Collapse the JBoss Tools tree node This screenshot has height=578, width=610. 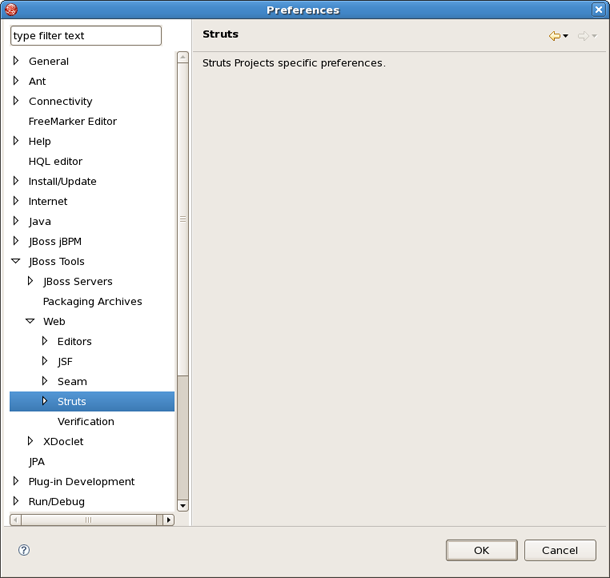coord(16,261)
